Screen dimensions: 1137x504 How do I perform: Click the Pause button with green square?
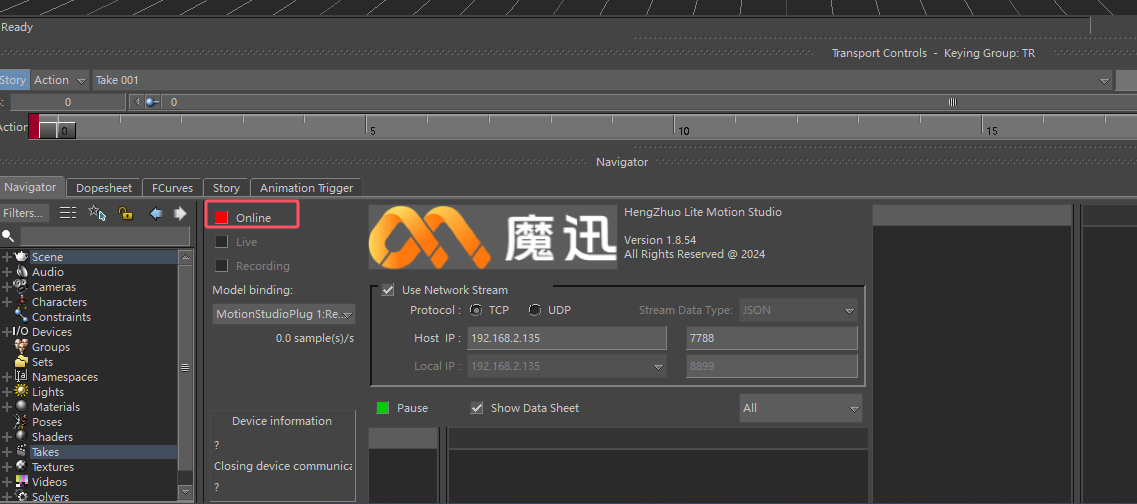tap(383, 408)
